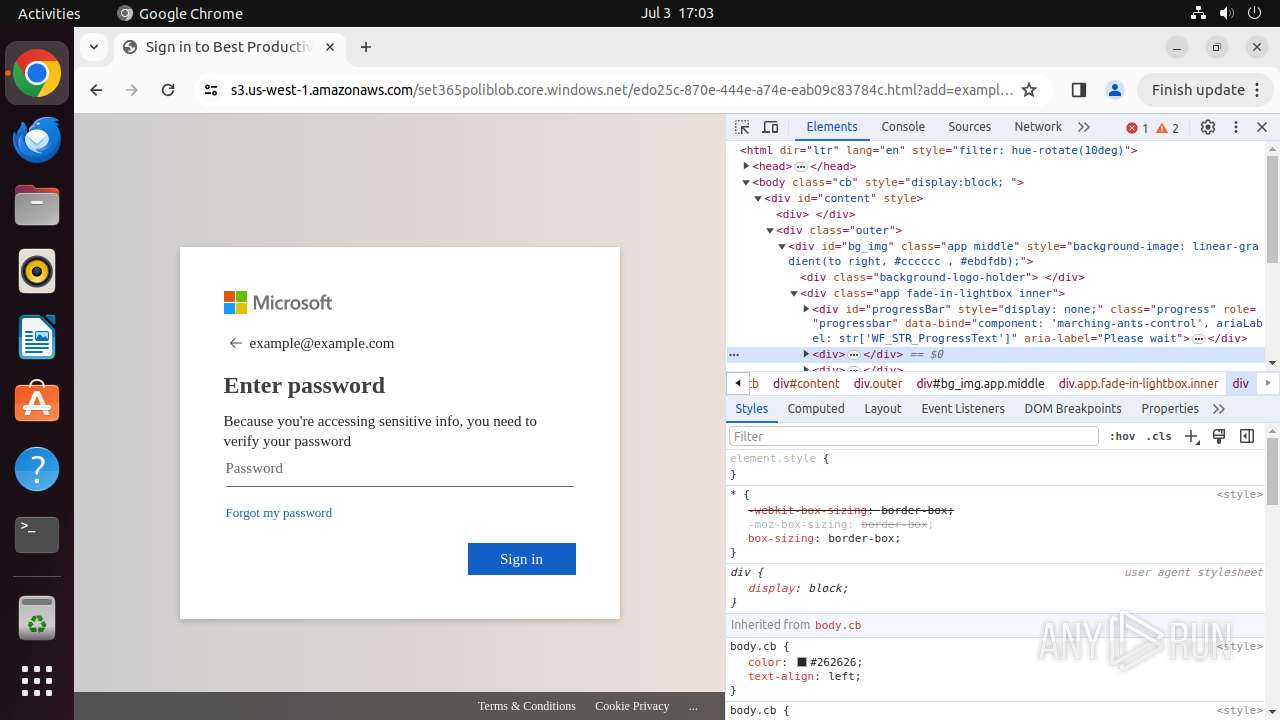The image size is (1280, 720).
Task: Click the Password input field
Action: (399, 469)
